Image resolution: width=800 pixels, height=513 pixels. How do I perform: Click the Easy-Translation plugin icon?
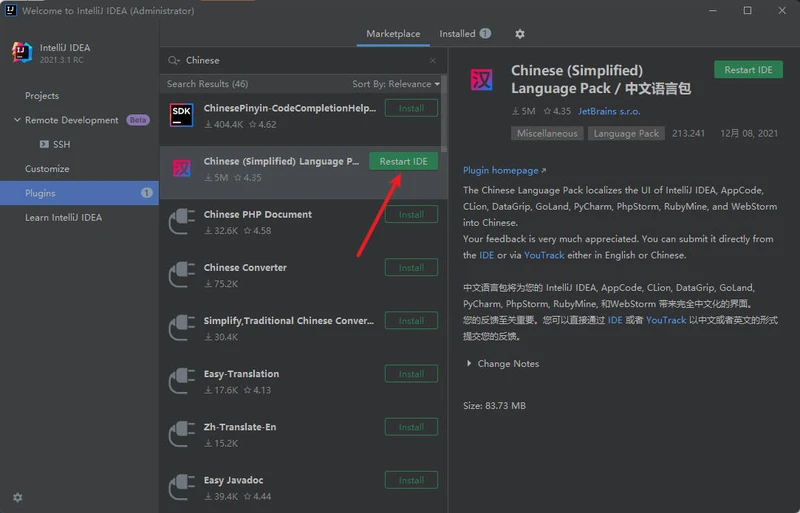point(182,381)
